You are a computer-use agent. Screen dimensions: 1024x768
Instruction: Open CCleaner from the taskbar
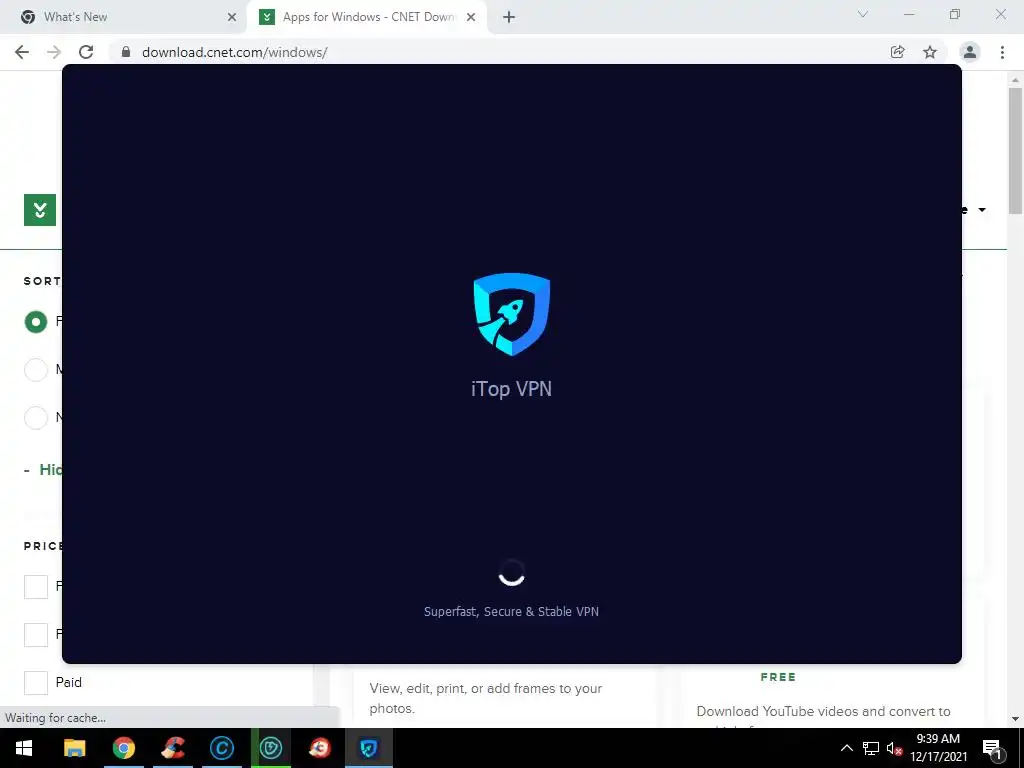pos(172,748)
